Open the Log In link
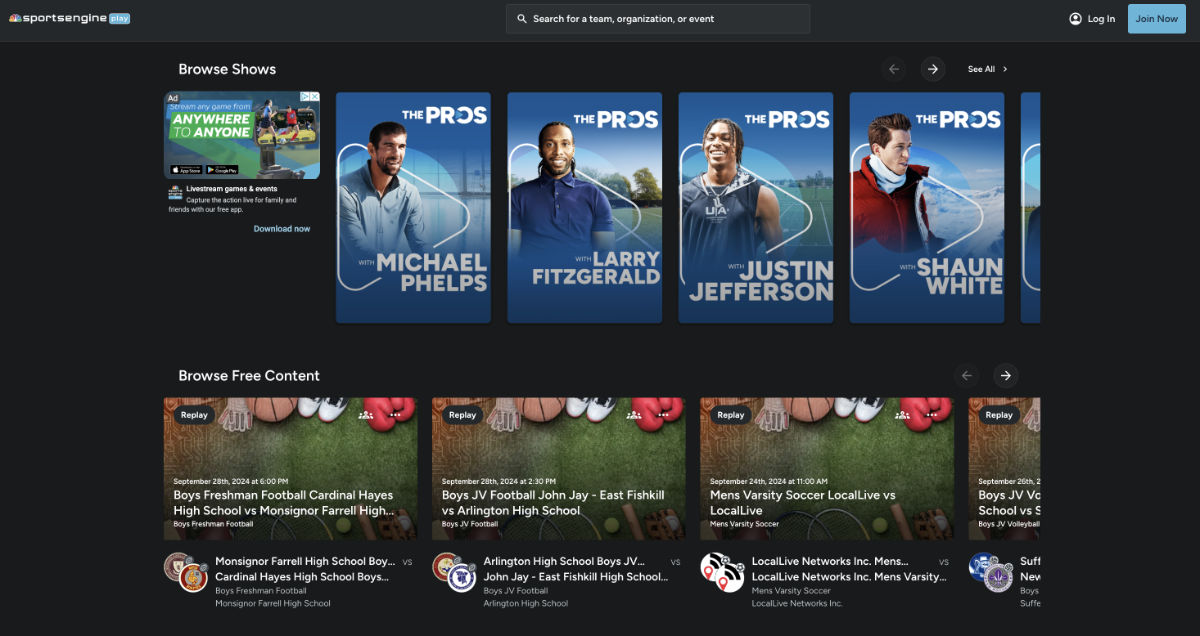The width and height of the screenshot is (1200, 636). tap(1101, 19)
